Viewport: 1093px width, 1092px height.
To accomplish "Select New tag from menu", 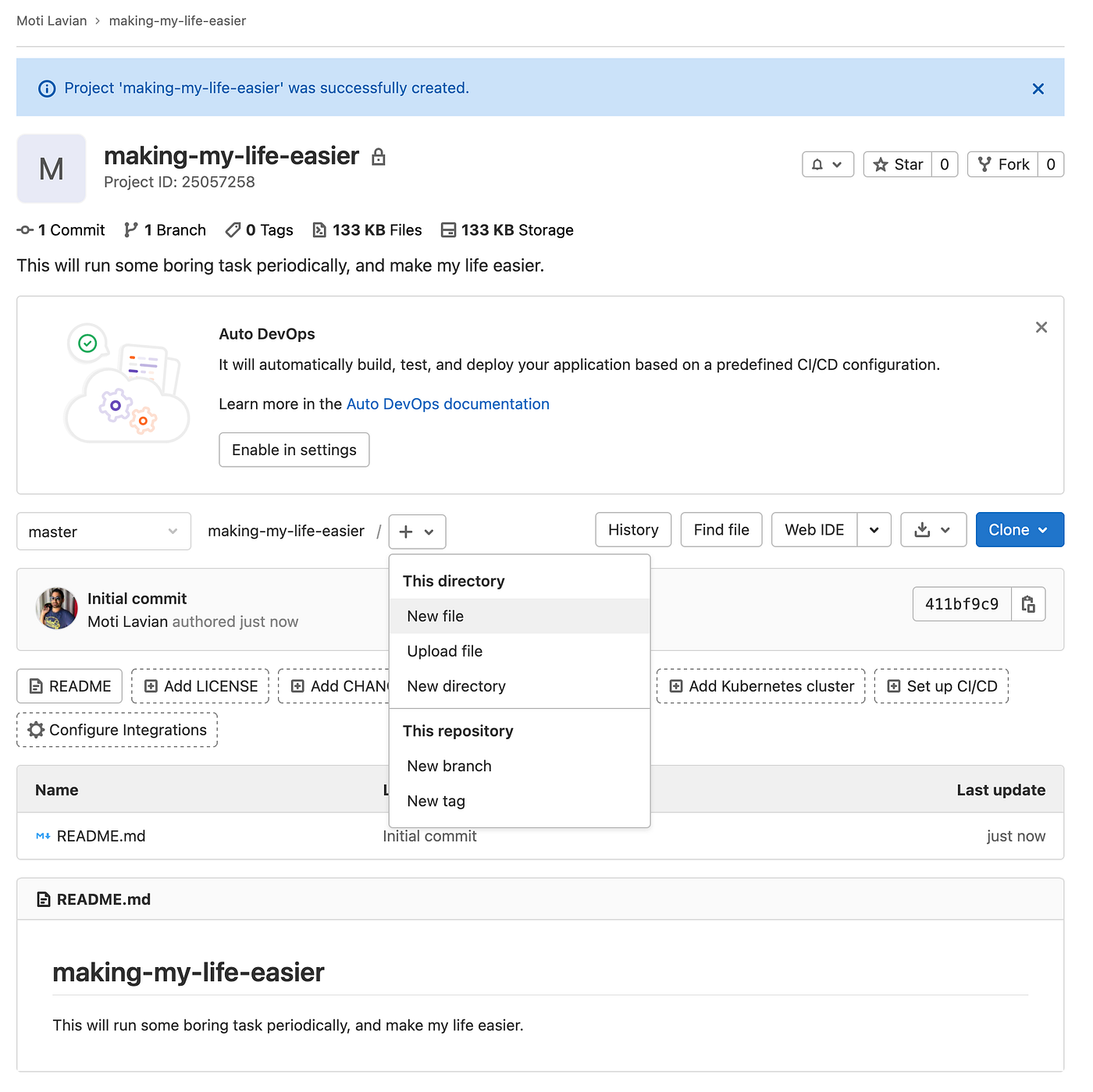I will tap(519, 802).
